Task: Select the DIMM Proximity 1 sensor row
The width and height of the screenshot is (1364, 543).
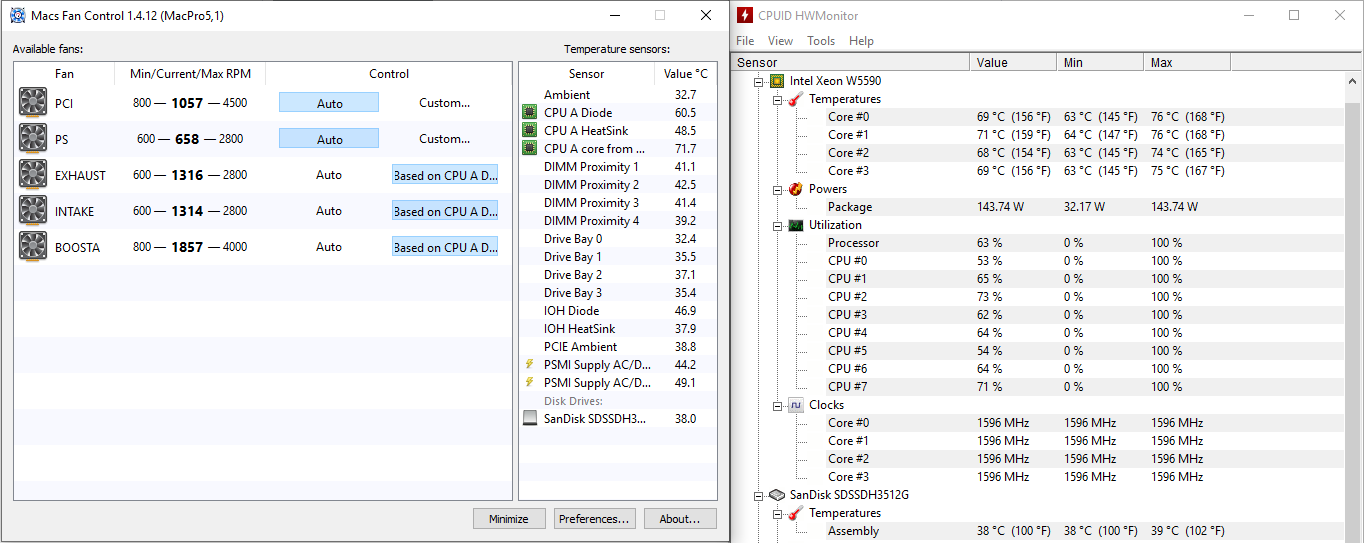Action: 618,166
